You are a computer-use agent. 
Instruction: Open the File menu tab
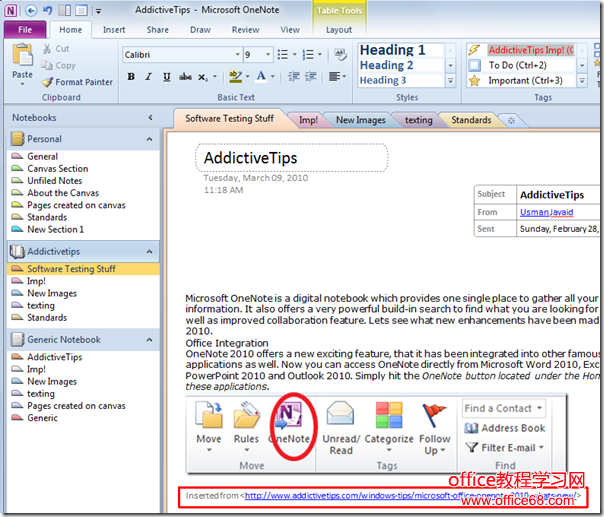click(x=25, y=30)
